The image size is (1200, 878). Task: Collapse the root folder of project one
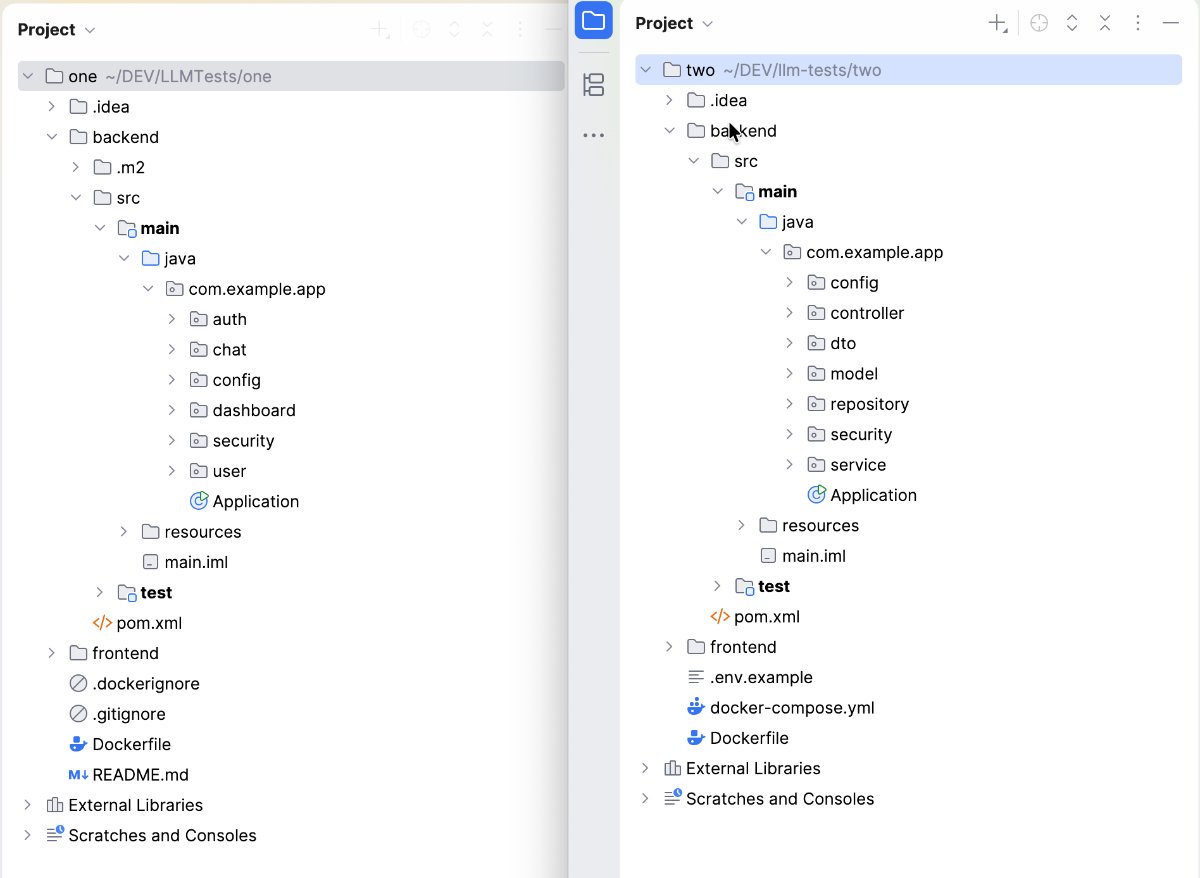pyautogui.click(x=27, y=77)
